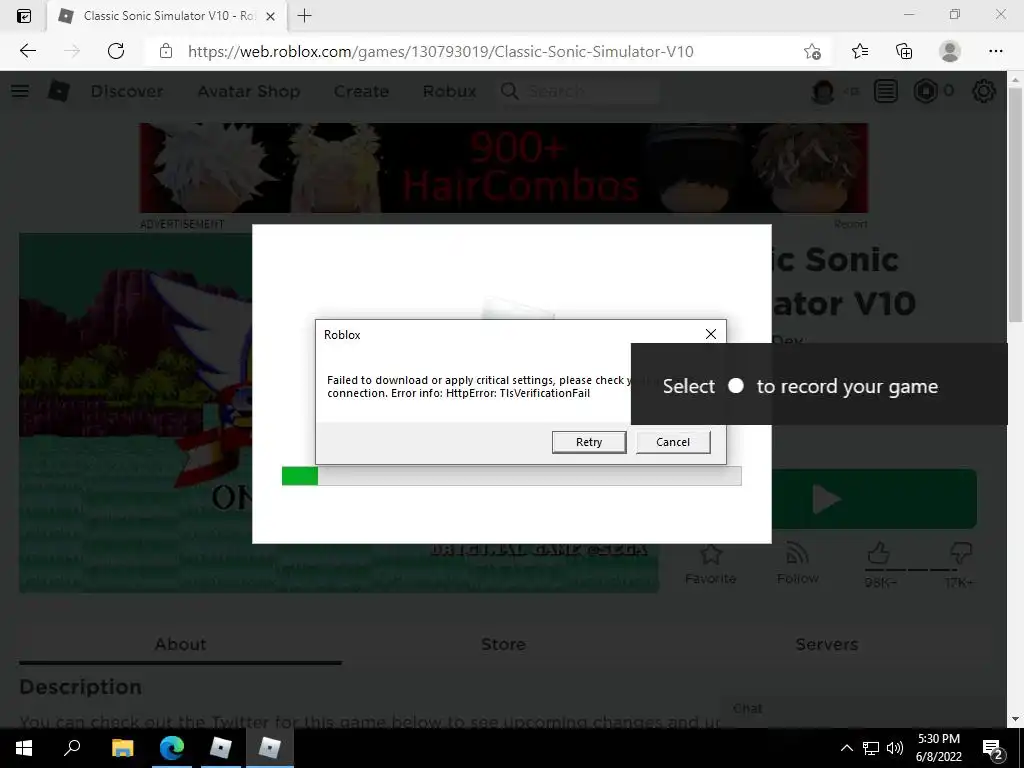
Task: Click the page vertical scrollbar thumb
Action: [x=1015, y=204]
